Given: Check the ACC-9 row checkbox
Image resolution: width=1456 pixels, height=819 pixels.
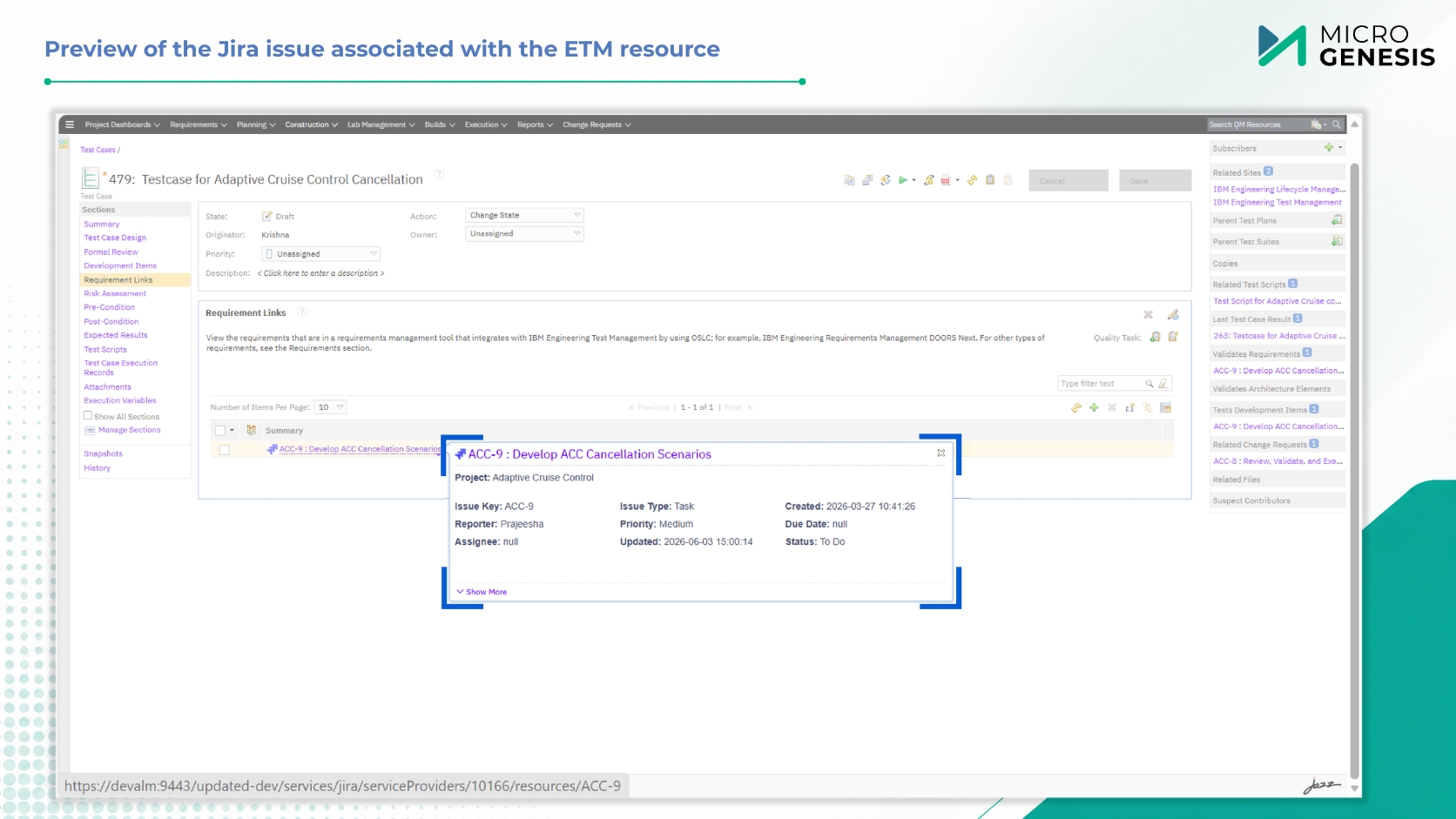Looking at the screenshot, I should [225, 449].
